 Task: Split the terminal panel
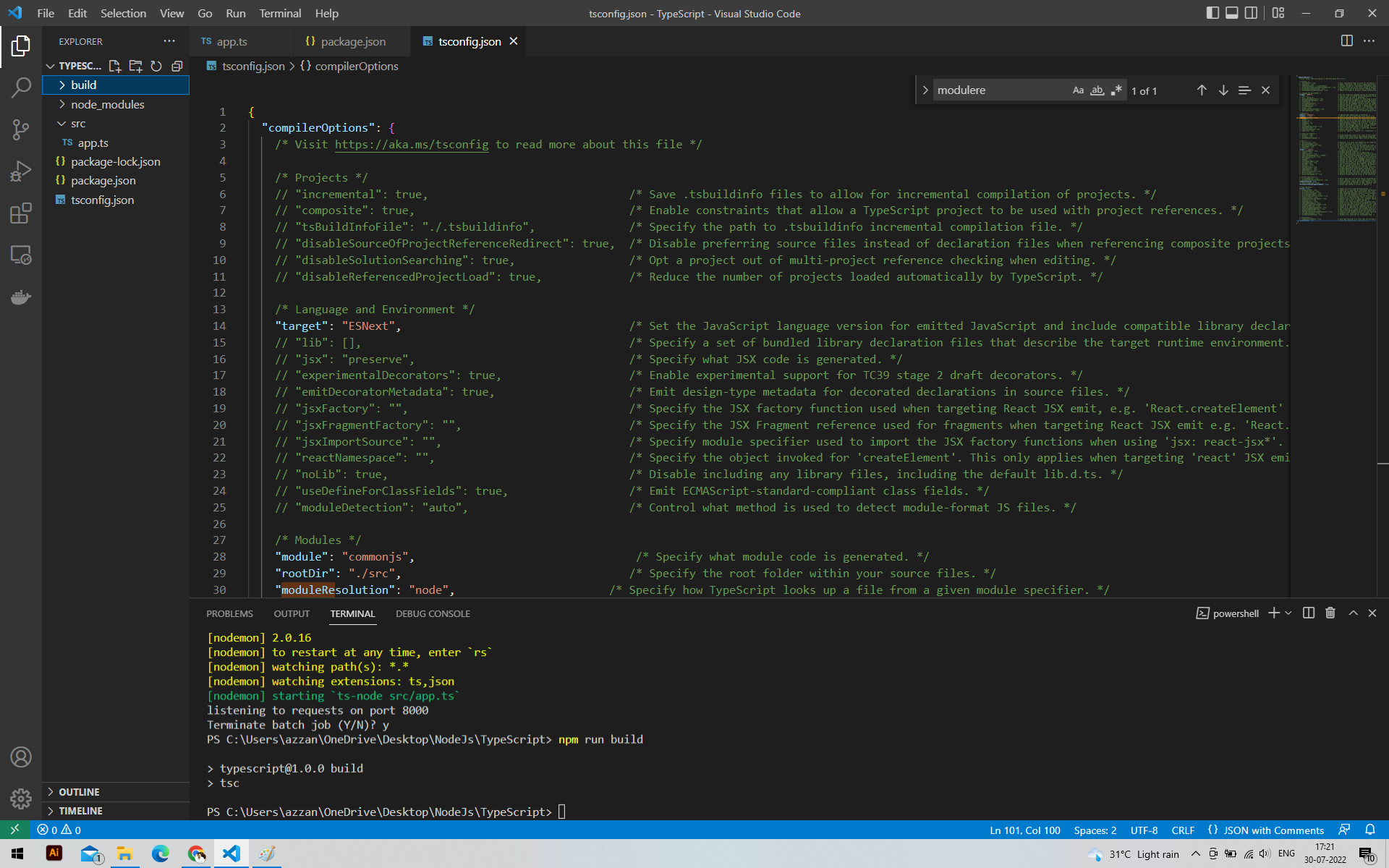[x=1309, y=613]
